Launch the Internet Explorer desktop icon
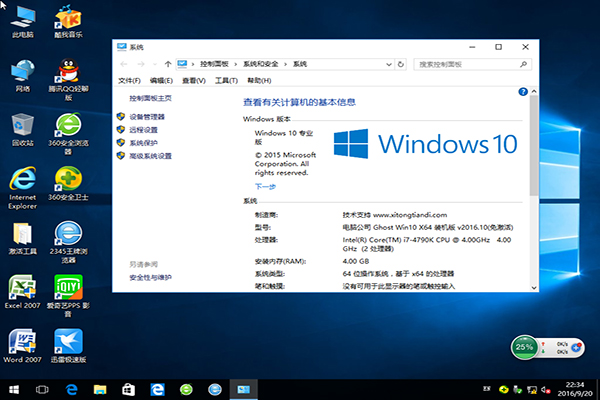600x400 pixels. pyautogui.click(x=23, y=188)
